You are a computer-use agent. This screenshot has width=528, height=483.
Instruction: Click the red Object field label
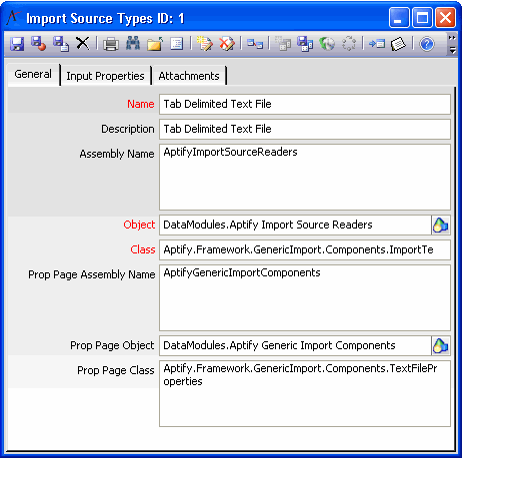tap(139, 225)
